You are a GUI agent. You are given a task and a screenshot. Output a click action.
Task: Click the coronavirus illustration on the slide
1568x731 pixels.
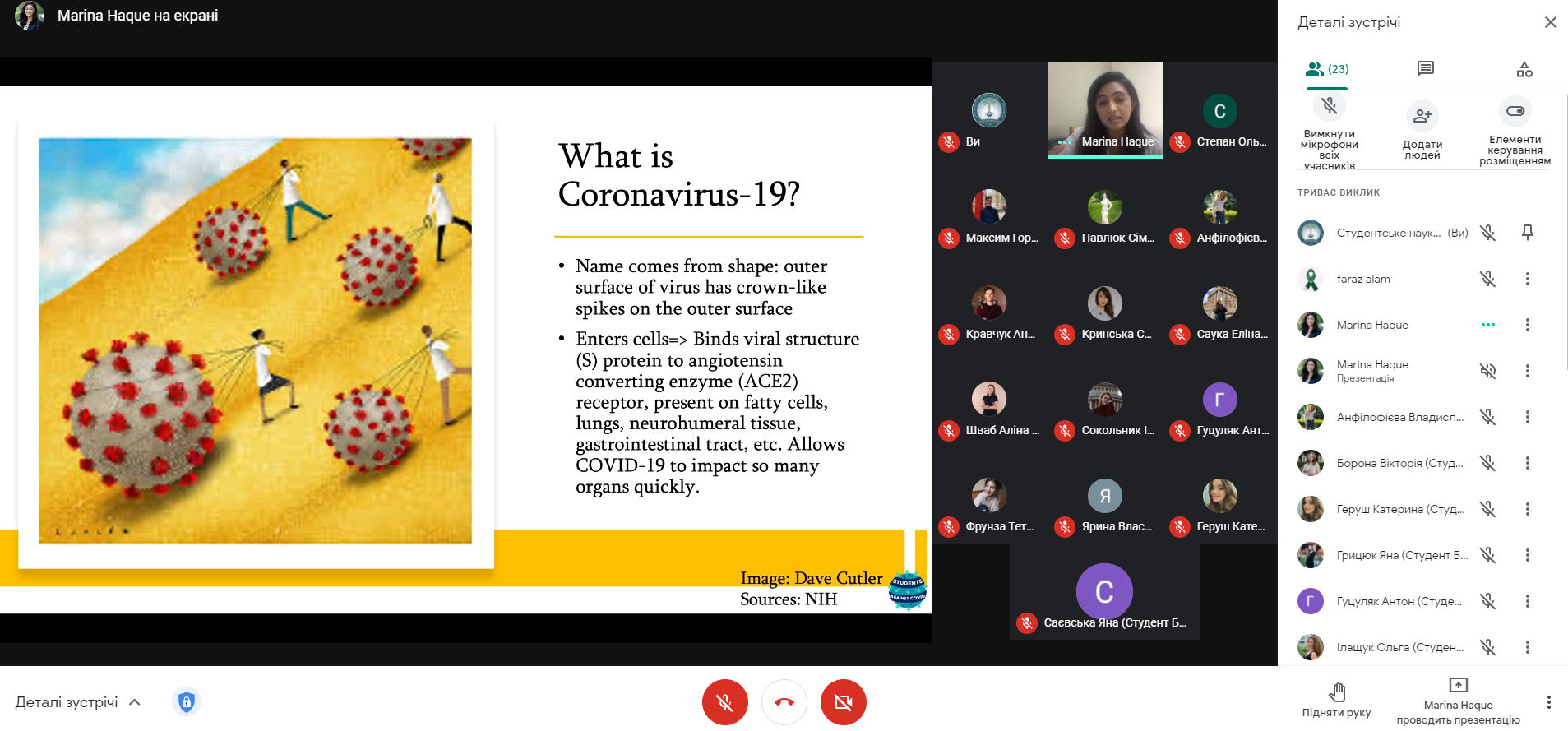coord(255,340)
